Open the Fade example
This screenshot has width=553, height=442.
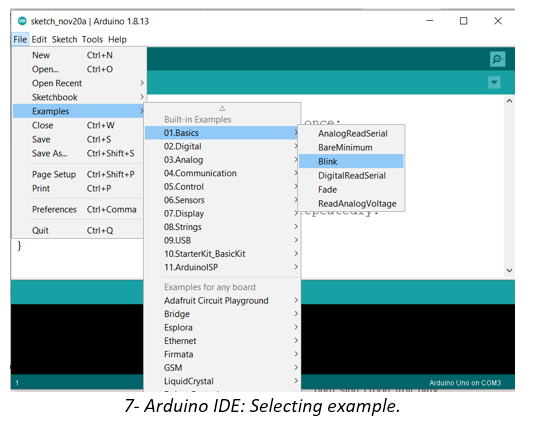click(351, 190)
